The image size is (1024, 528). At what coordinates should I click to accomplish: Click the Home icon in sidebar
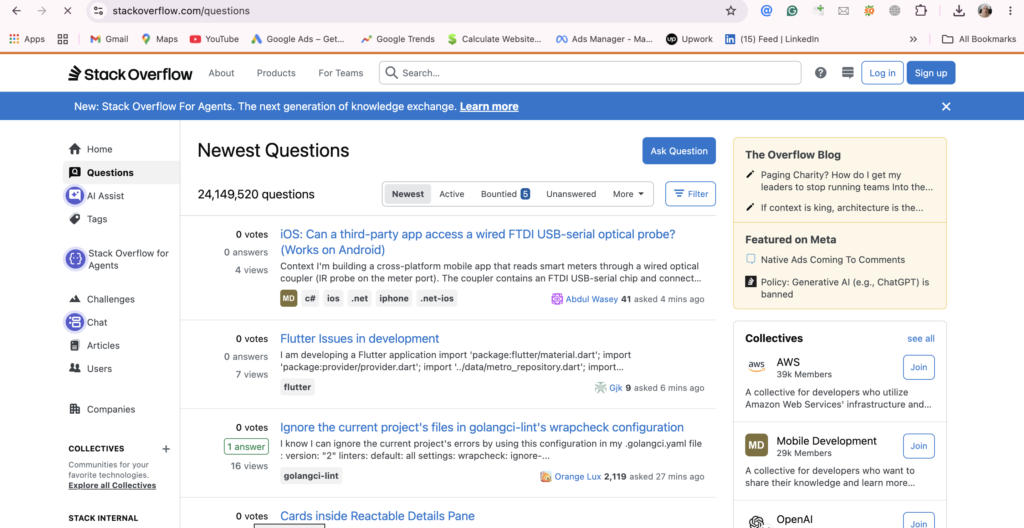[74, 149]
